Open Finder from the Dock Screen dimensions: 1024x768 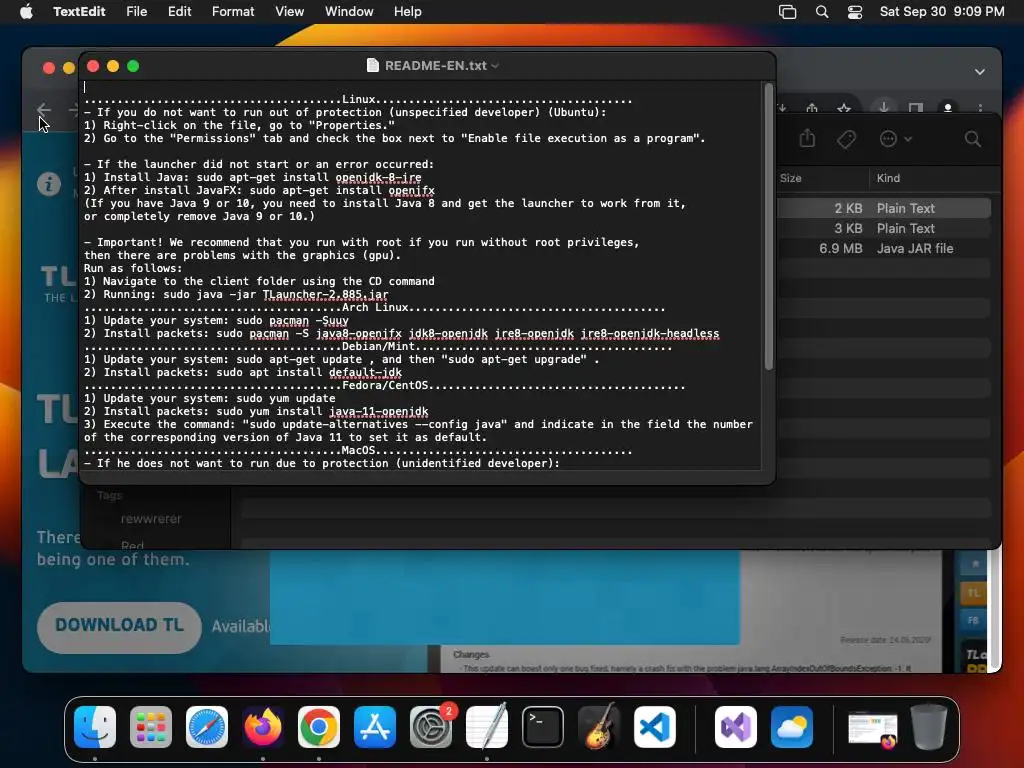[95, 727]
